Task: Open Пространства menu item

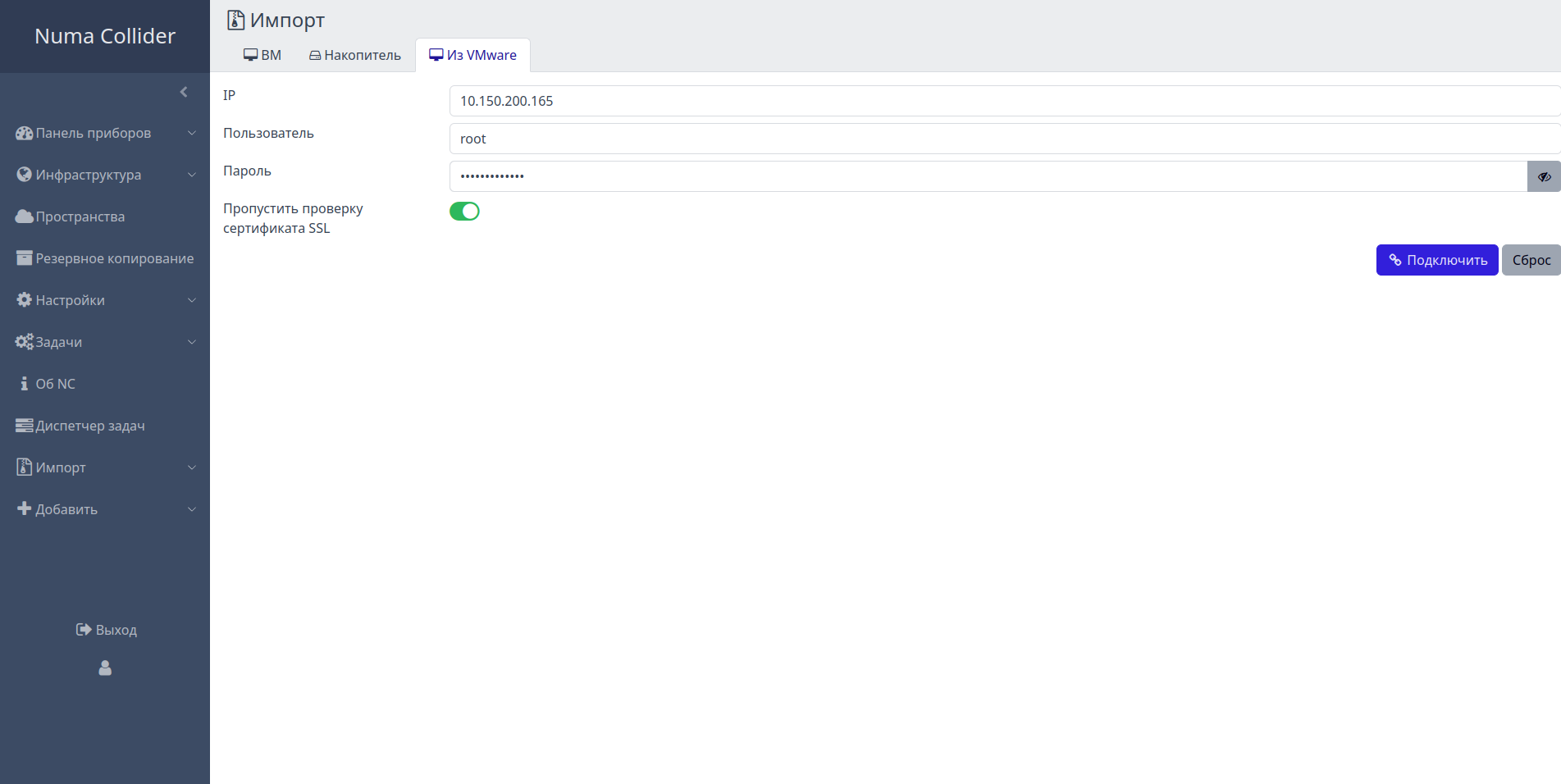Action: [x=105, y=217]
